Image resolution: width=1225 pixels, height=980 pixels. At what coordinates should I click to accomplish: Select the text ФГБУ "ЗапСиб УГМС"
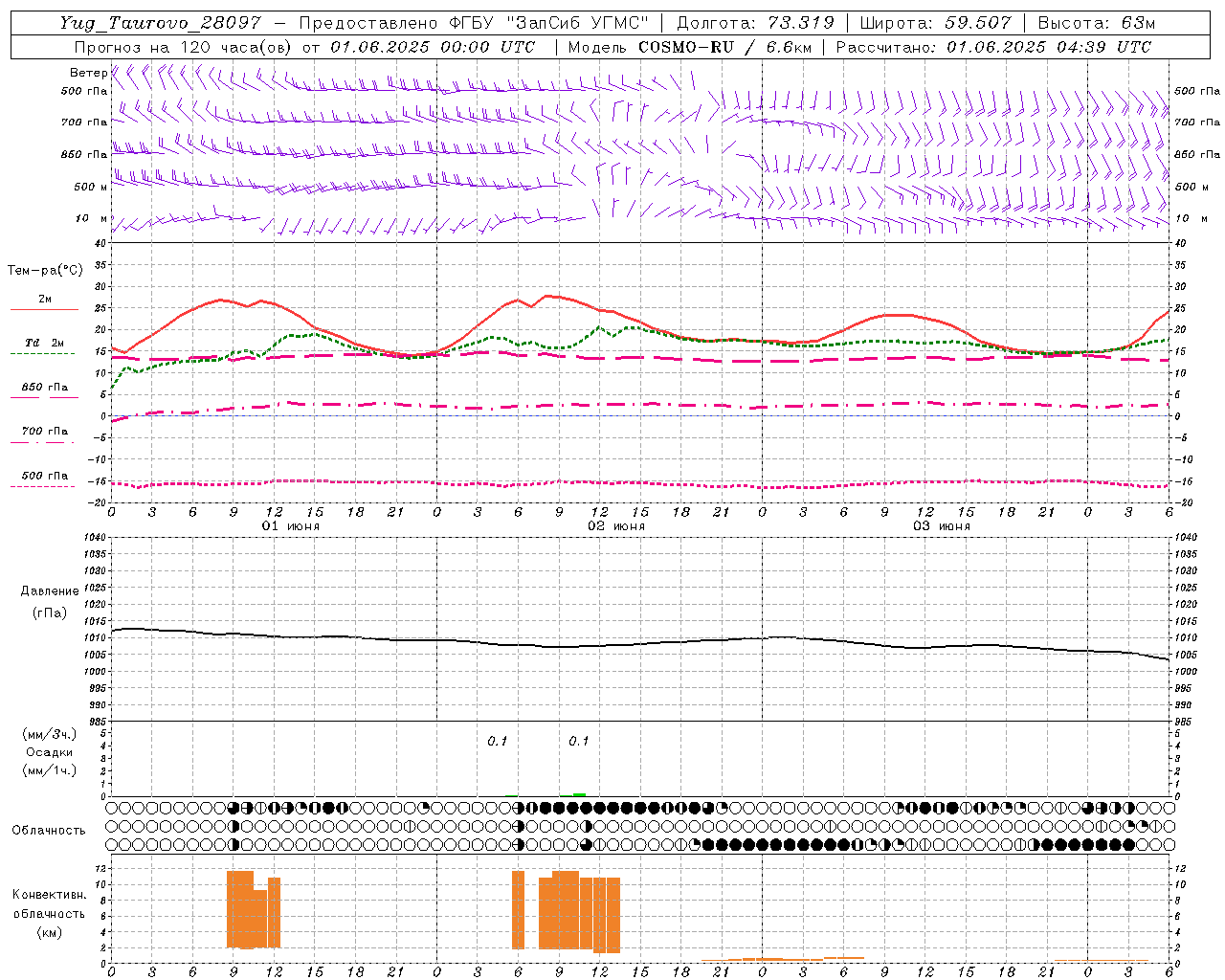(549, 23)
